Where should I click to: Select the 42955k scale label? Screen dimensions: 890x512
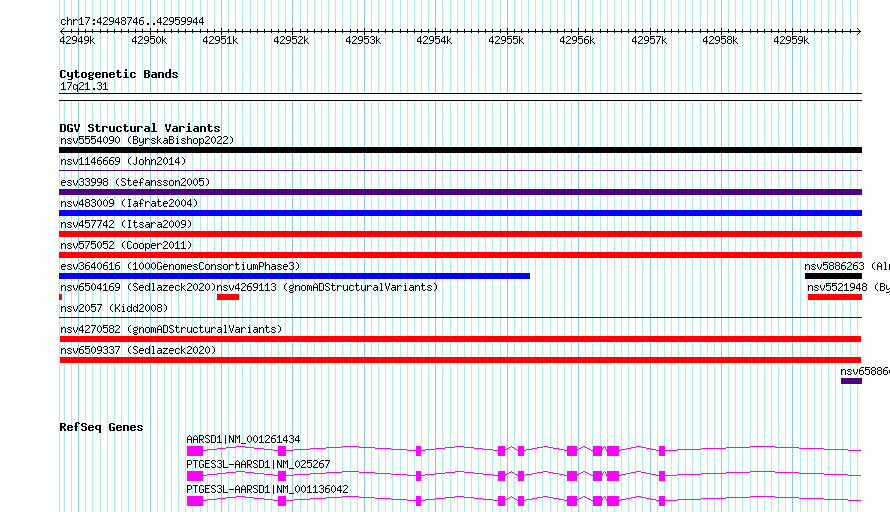506,40
